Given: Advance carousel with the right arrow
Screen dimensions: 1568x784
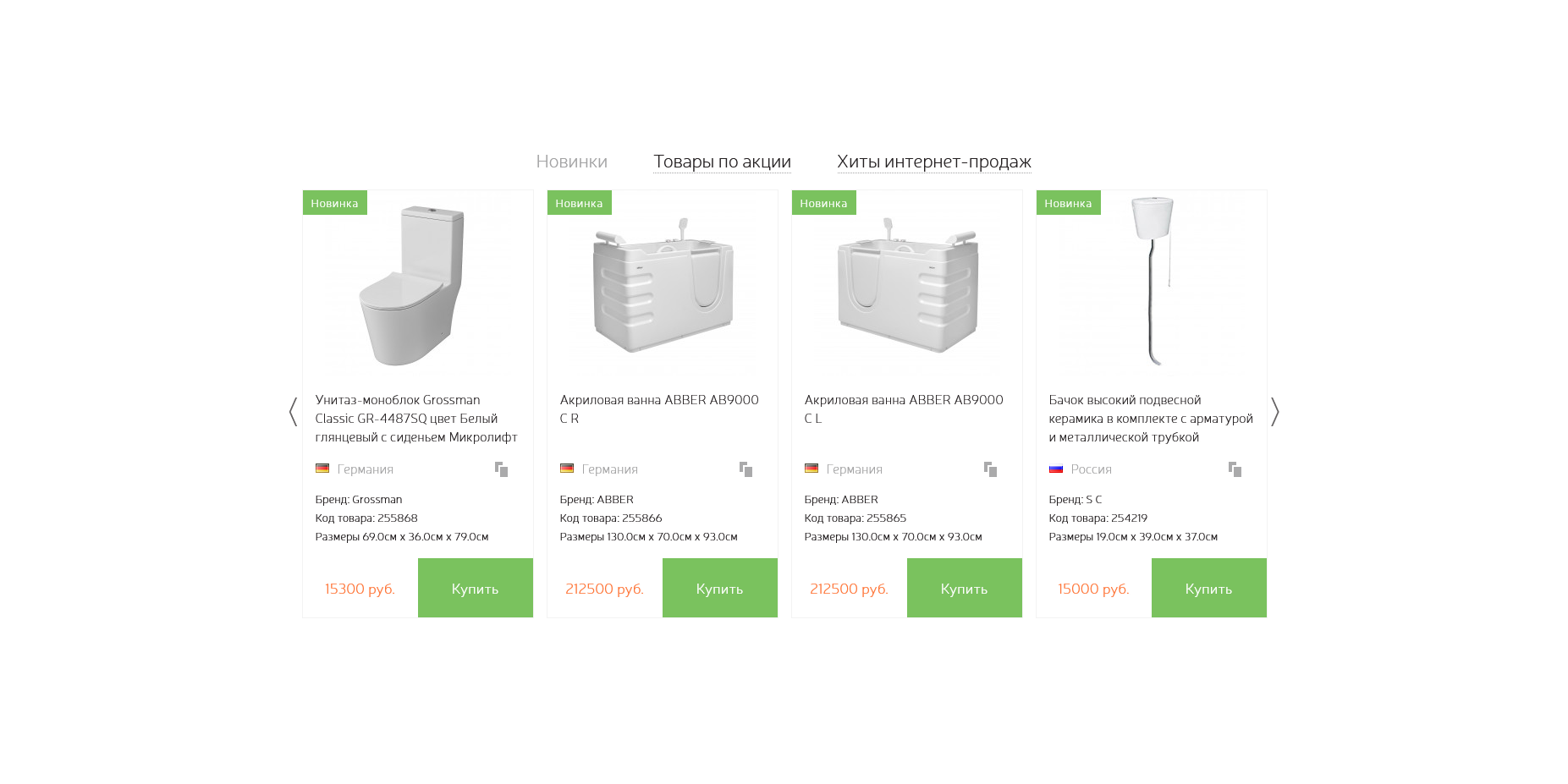Looking at the screenshot, I should coord(1275,412).
